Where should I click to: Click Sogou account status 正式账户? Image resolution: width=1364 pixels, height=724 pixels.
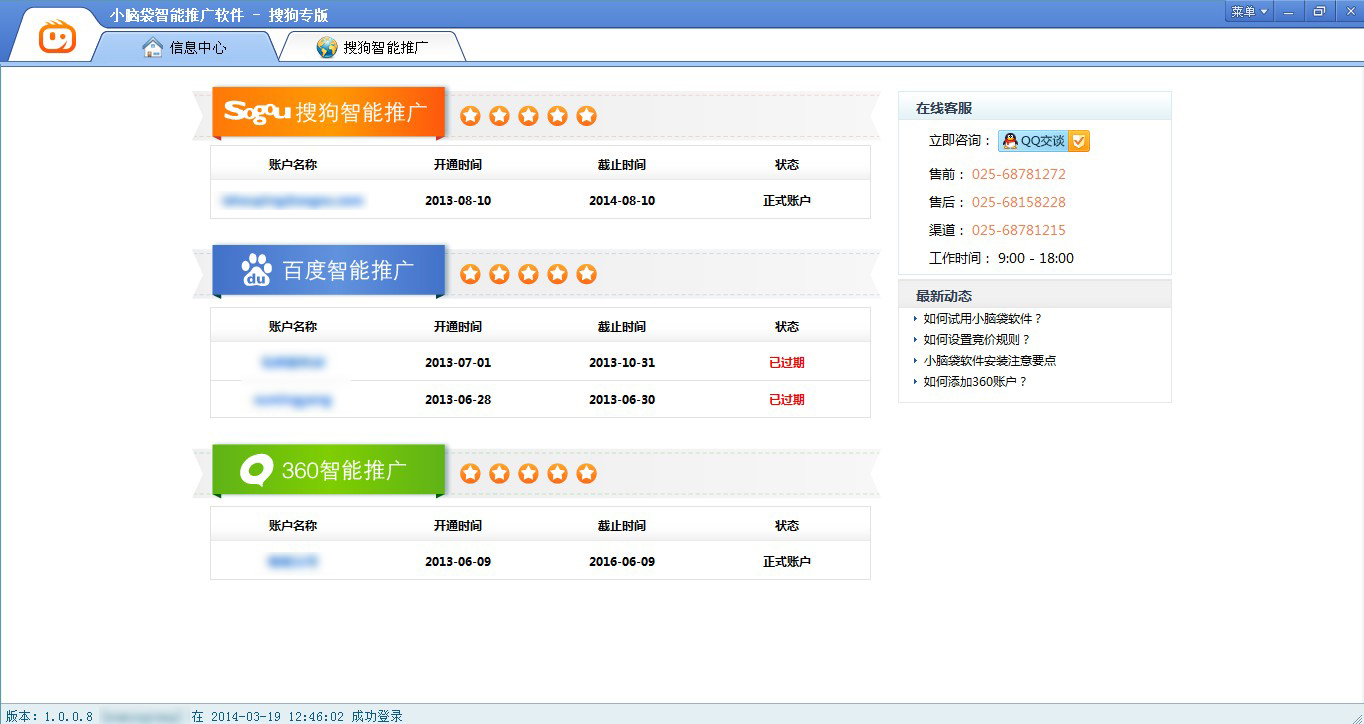pos(787,201)
